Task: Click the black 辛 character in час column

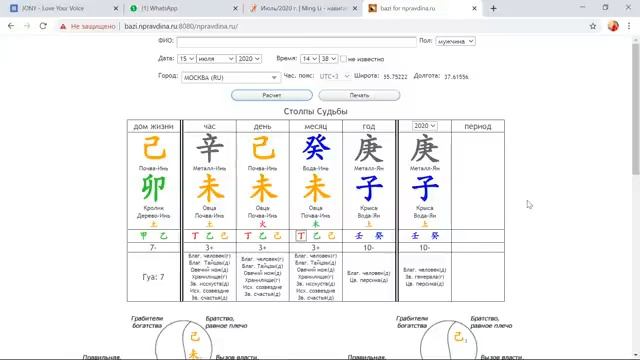Action: (210, 148)
